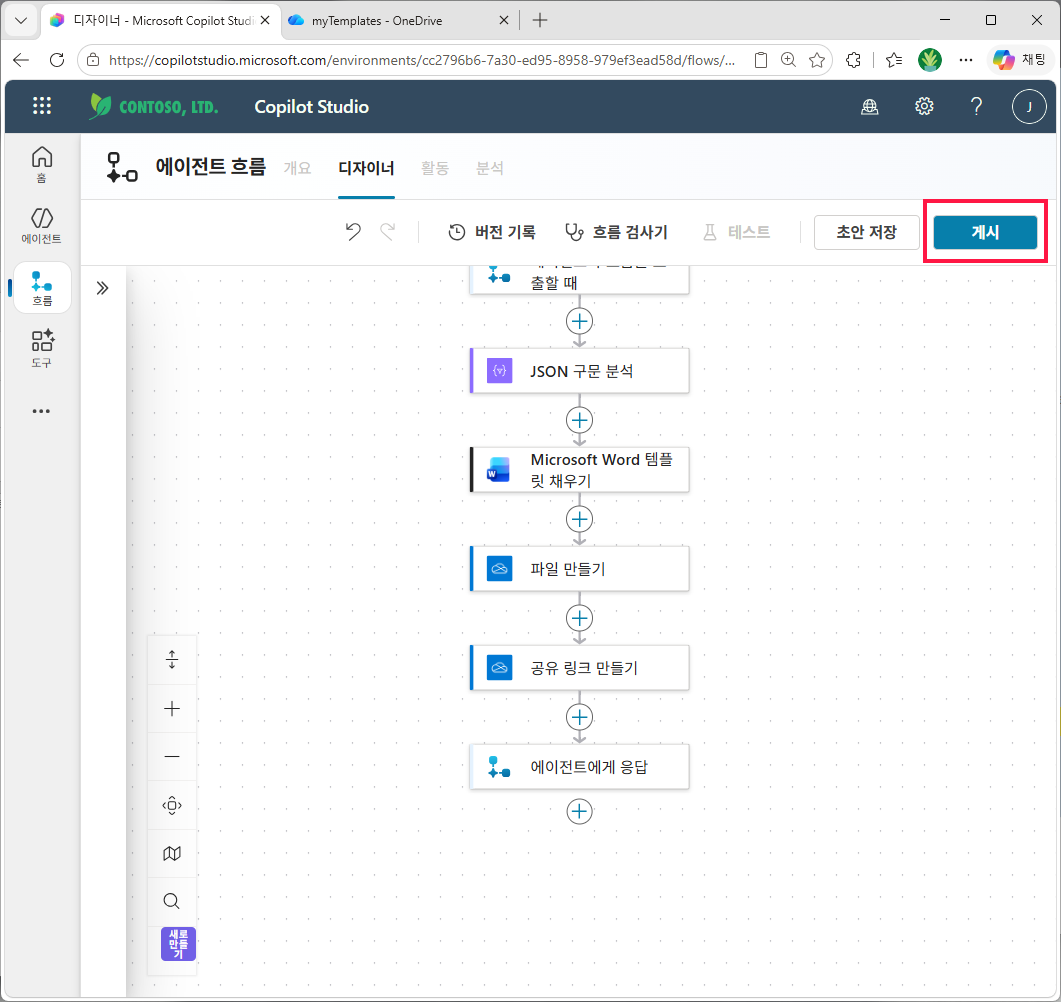This screenshot has width=1061, height=1002.
Task: Open the environment selector globe icon
Action: pos(870,106)
